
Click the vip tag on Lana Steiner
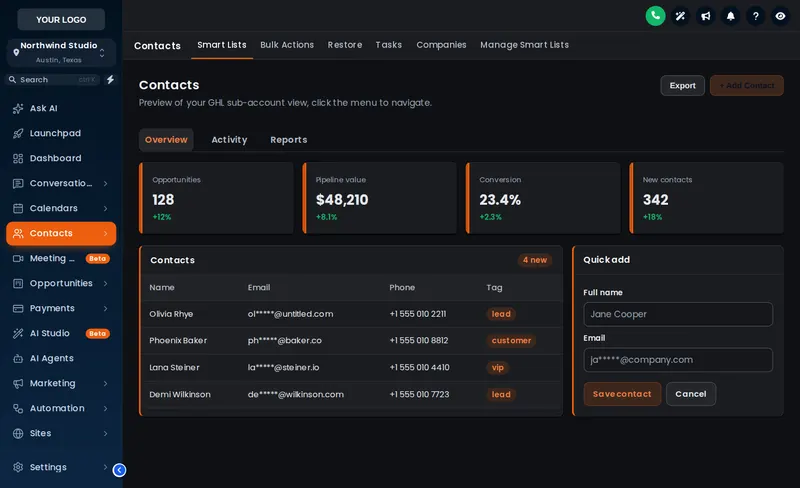[497, 368]
